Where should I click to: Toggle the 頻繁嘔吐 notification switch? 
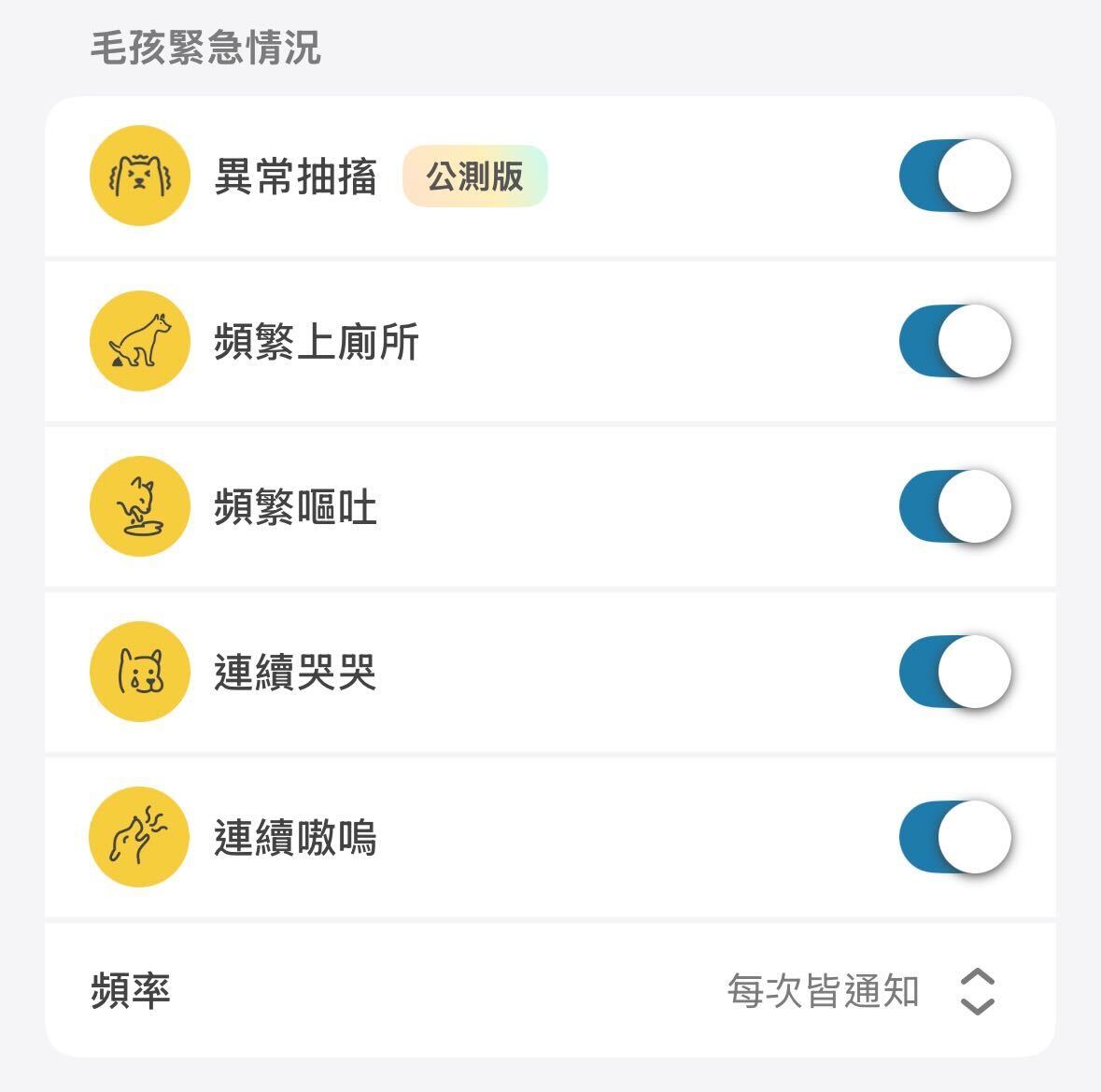click(954, 506)
